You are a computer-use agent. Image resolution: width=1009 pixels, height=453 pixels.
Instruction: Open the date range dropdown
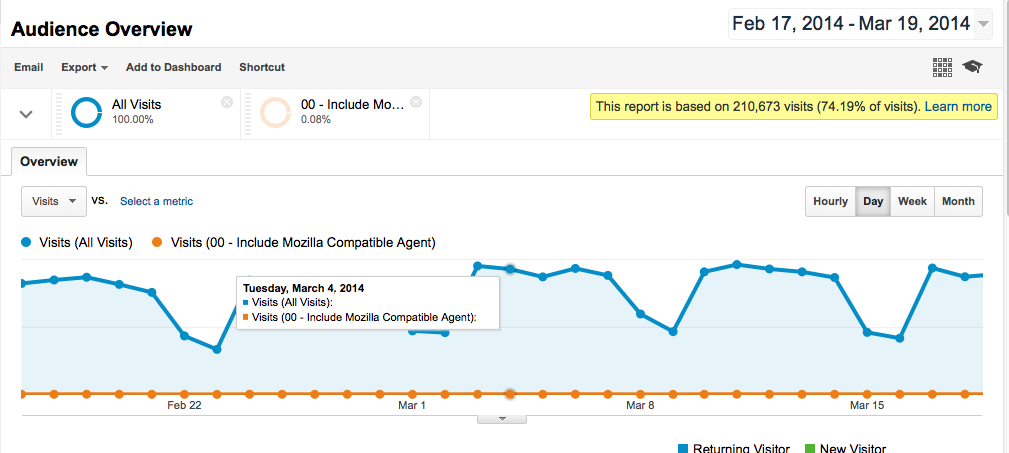[x=984, y=24]
